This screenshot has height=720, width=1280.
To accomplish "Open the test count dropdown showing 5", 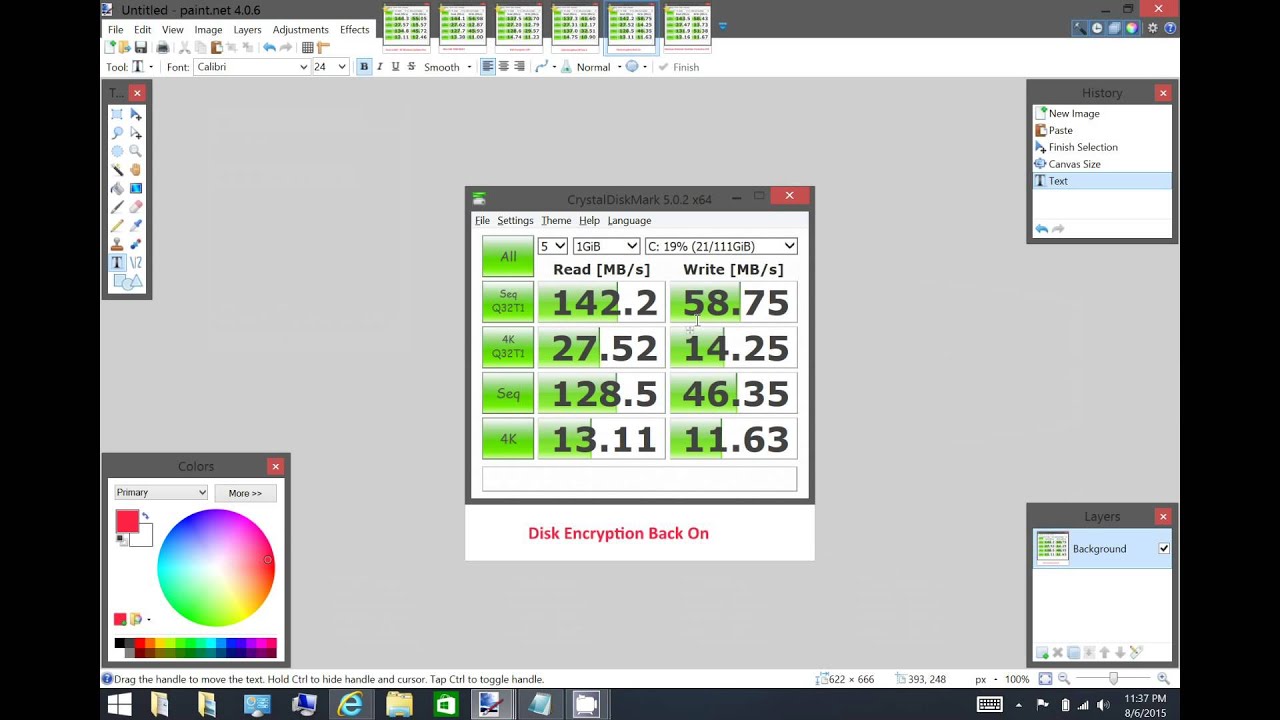I will click(x=553, y=246).
